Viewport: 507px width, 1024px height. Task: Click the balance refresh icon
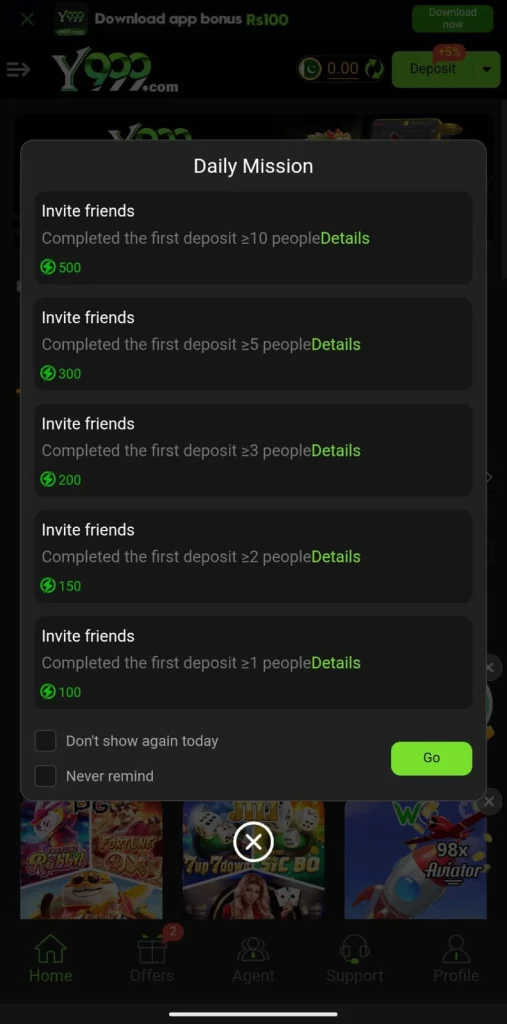374,69
